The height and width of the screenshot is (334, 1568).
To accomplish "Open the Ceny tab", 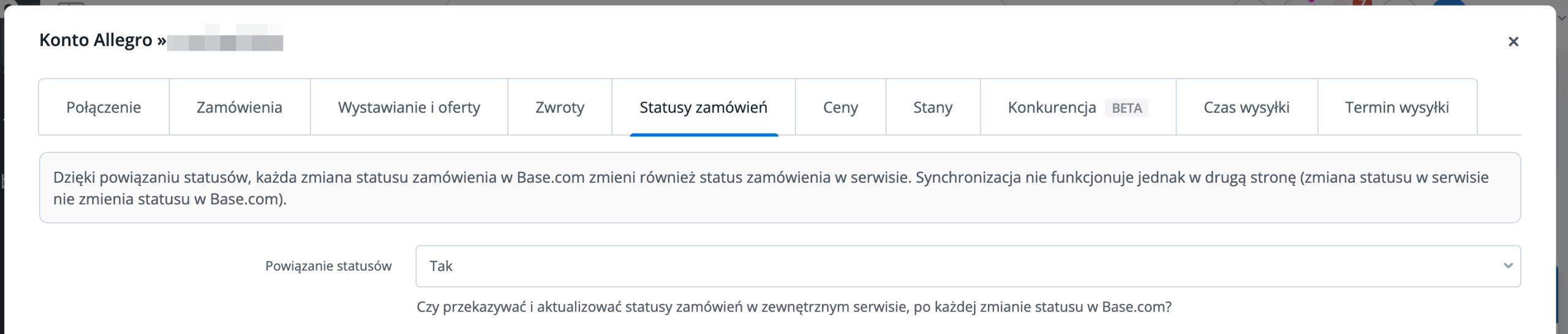I will (x=840, y=107).
